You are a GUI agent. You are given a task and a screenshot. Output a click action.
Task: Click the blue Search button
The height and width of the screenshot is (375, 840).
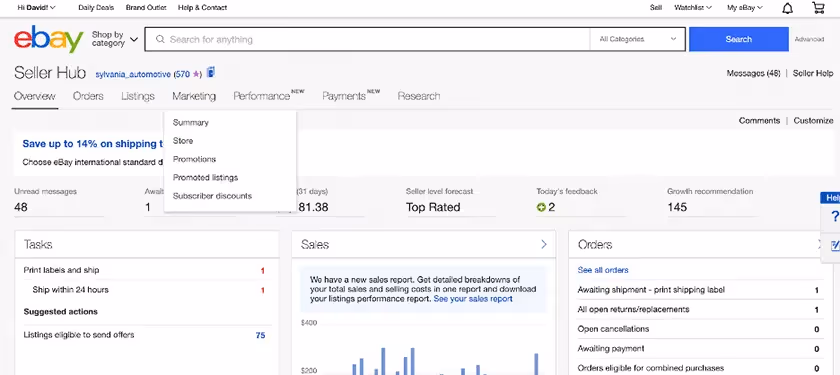[739, 39]
